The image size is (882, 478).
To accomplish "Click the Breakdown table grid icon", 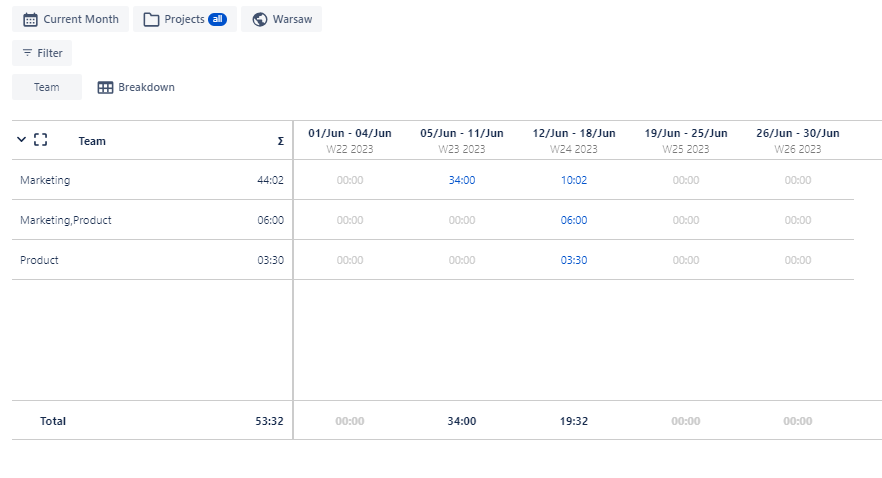I will point(105,88).
